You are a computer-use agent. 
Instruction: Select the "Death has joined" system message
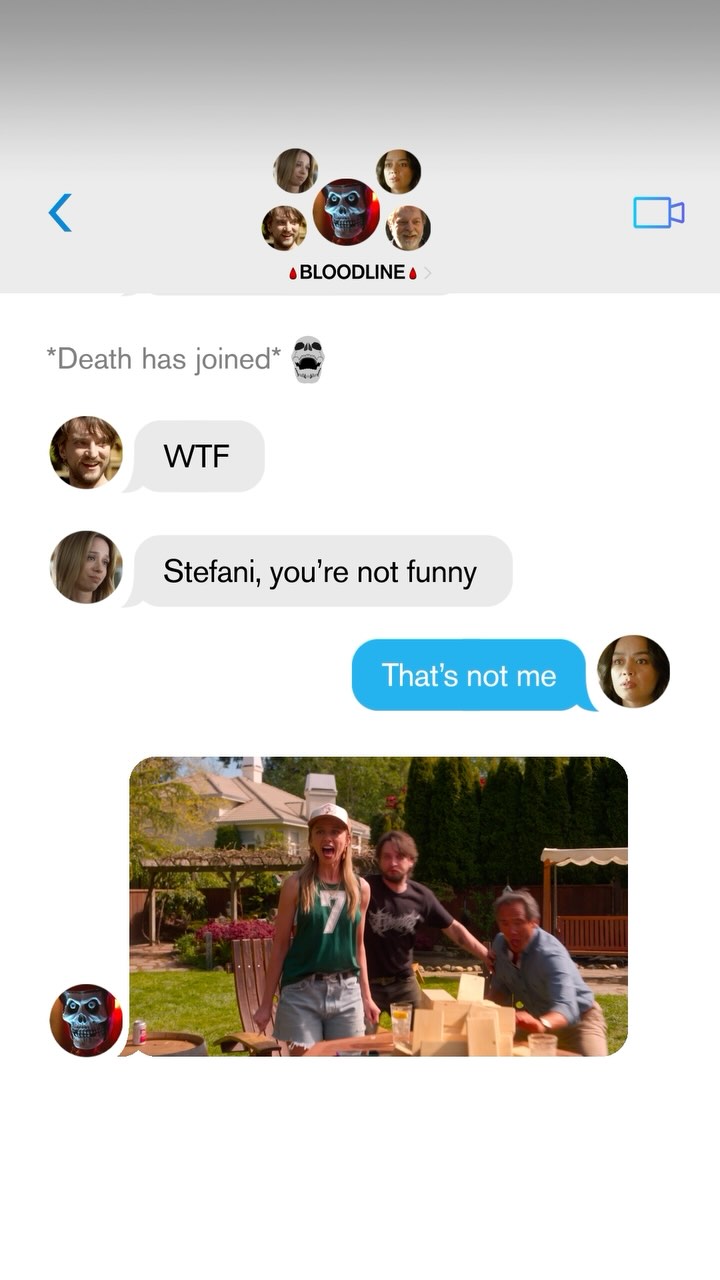click(164, 359)
